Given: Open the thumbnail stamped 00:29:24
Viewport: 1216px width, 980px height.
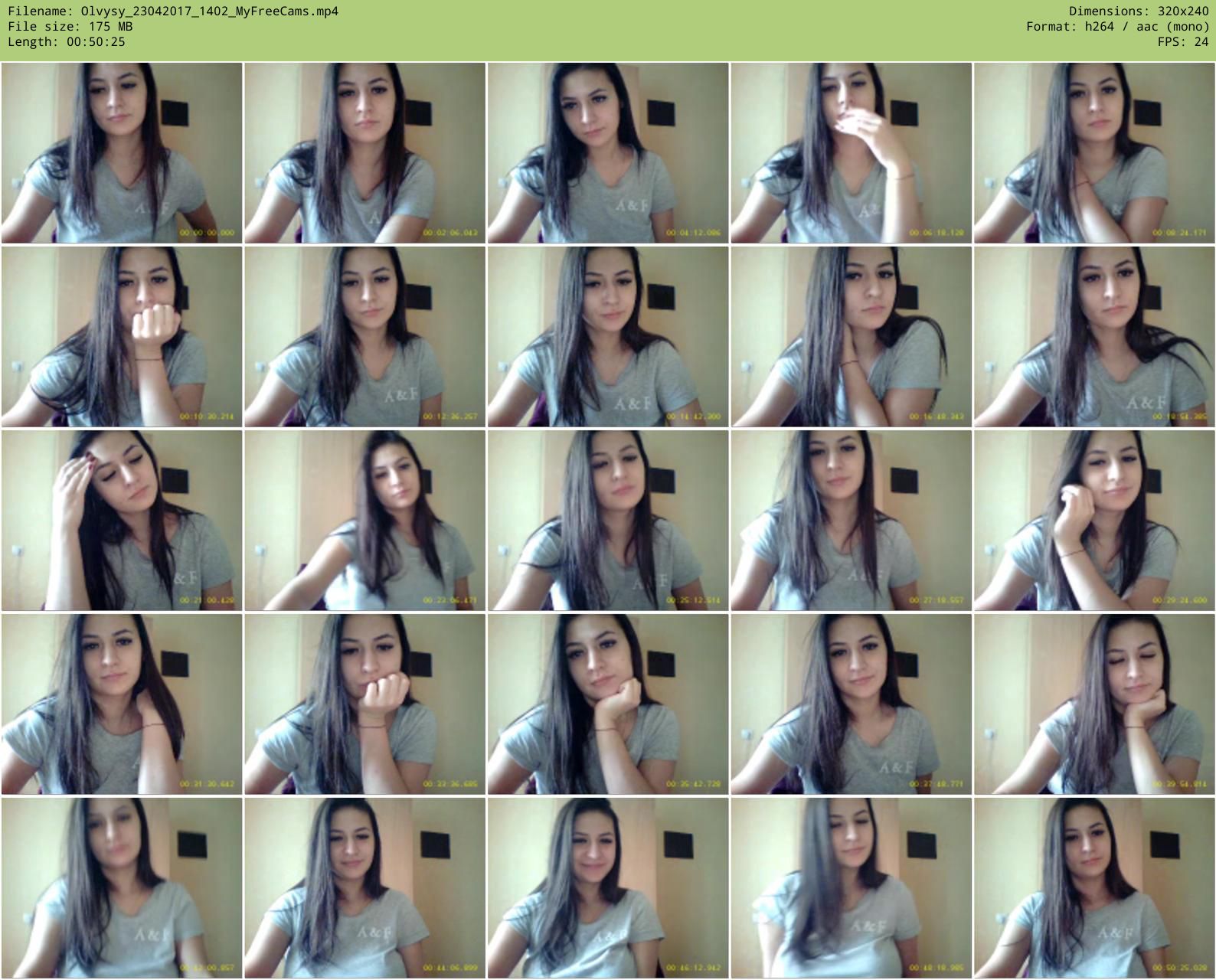Looking at the screenshot, I should 1094,521.
